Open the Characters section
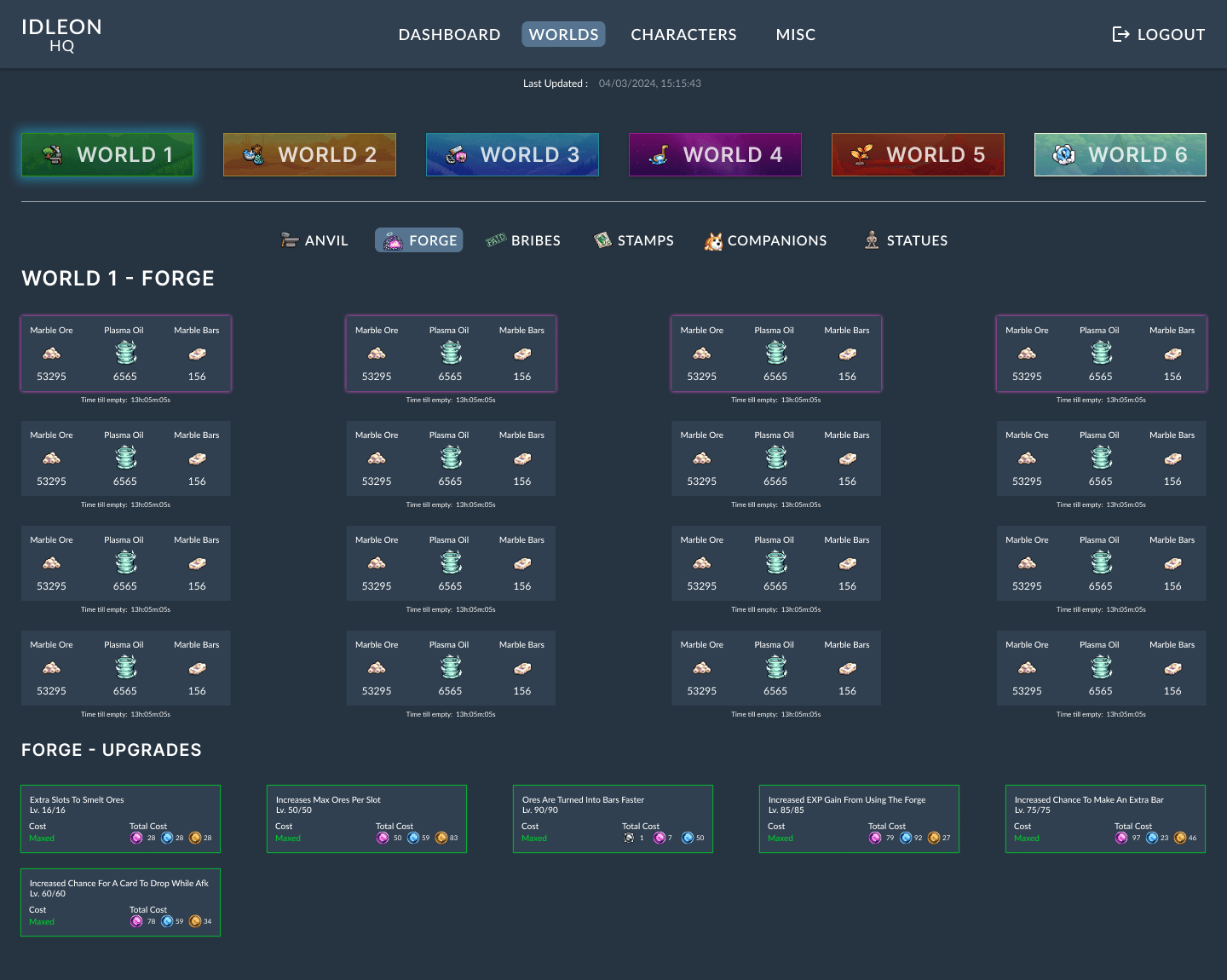Image resolution: width=1227 pixels, height=980 pixels. [683, 34]
